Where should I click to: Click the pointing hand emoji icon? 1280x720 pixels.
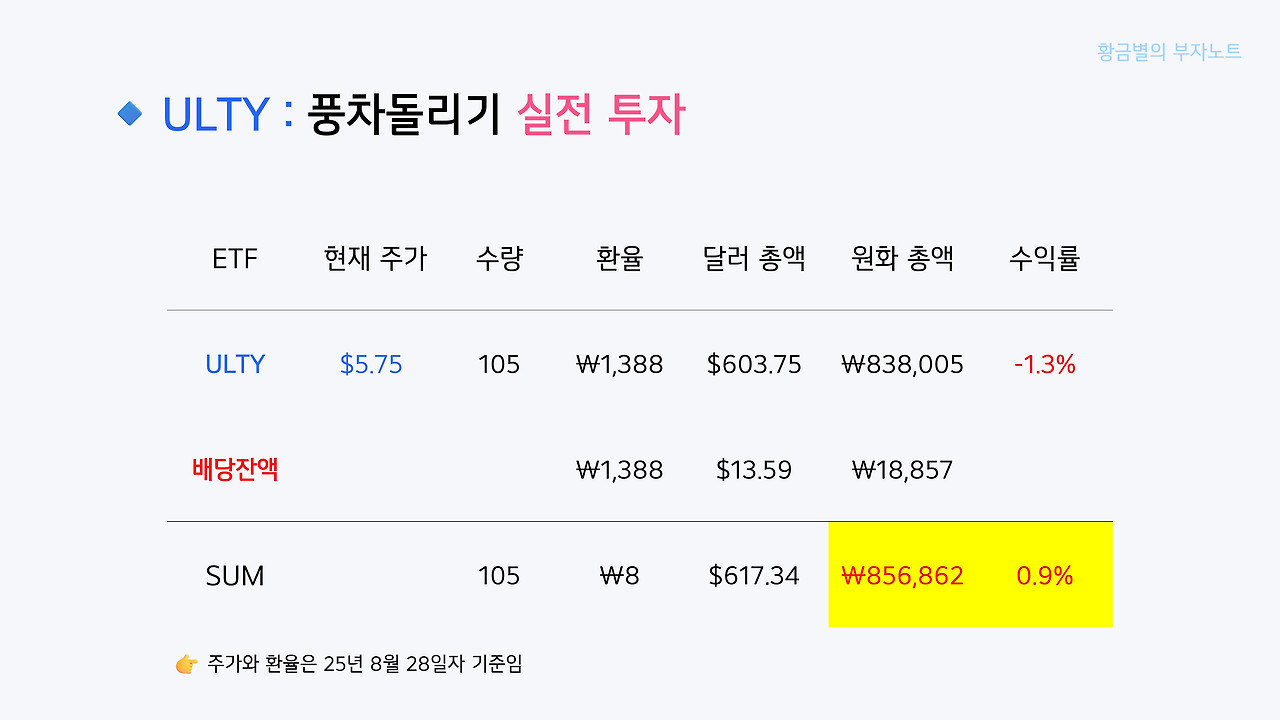tap(186, 664)
